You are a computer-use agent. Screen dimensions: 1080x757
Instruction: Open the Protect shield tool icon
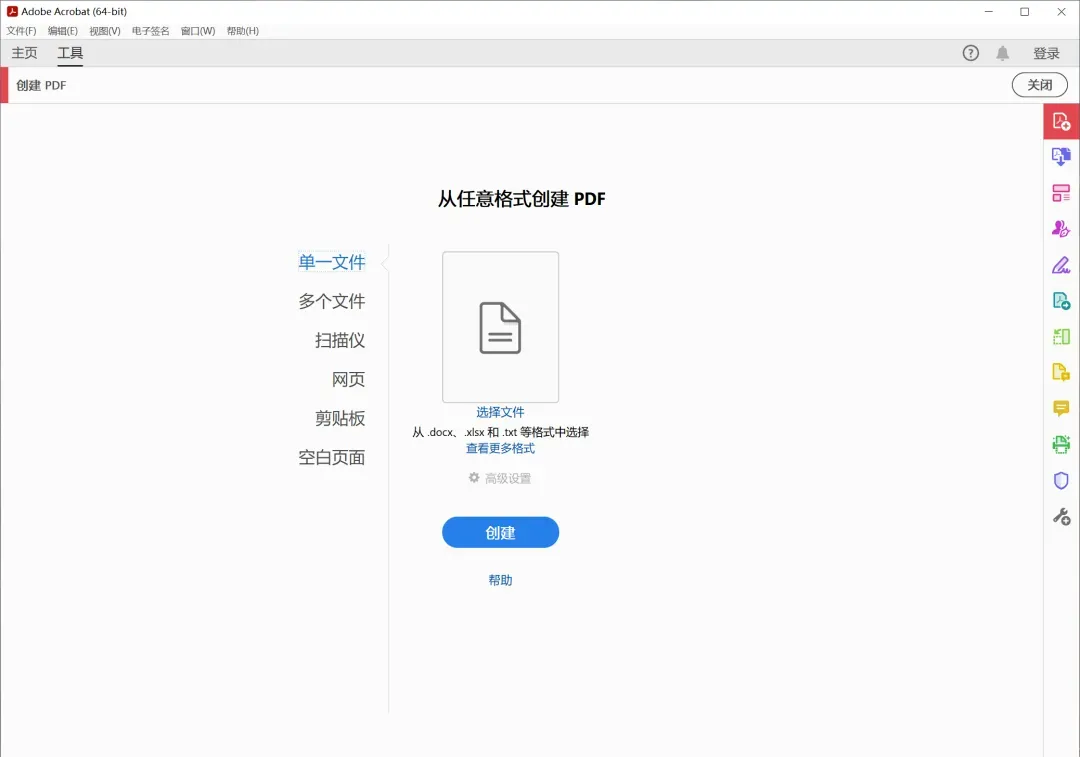[x=1061, y=480]
